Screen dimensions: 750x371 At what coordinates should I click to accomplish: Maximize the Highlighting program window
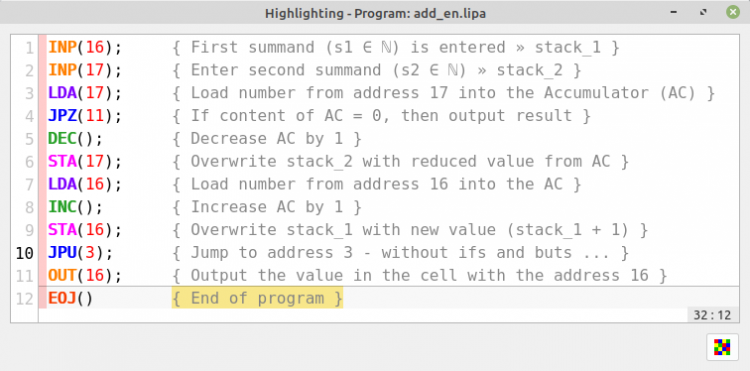[x=704, y=12]
